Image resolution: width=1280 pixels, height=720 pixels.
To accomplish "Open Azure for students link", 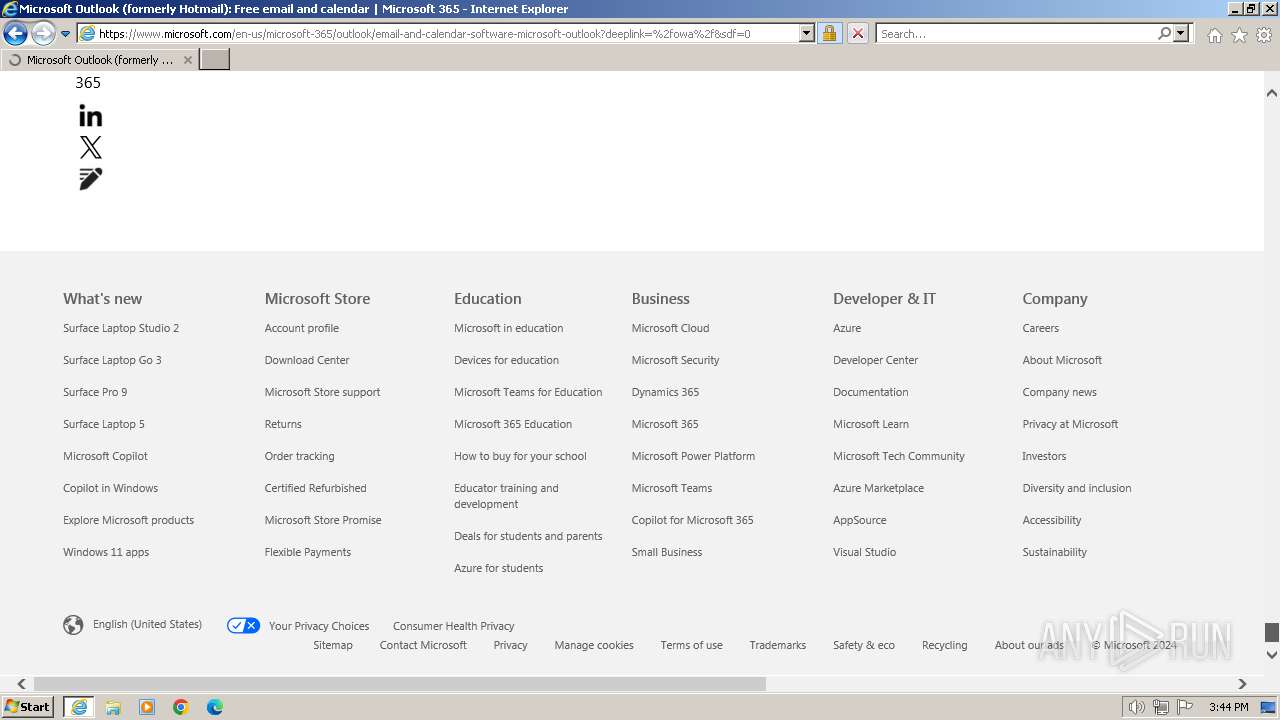I will (x=499, y=568).
